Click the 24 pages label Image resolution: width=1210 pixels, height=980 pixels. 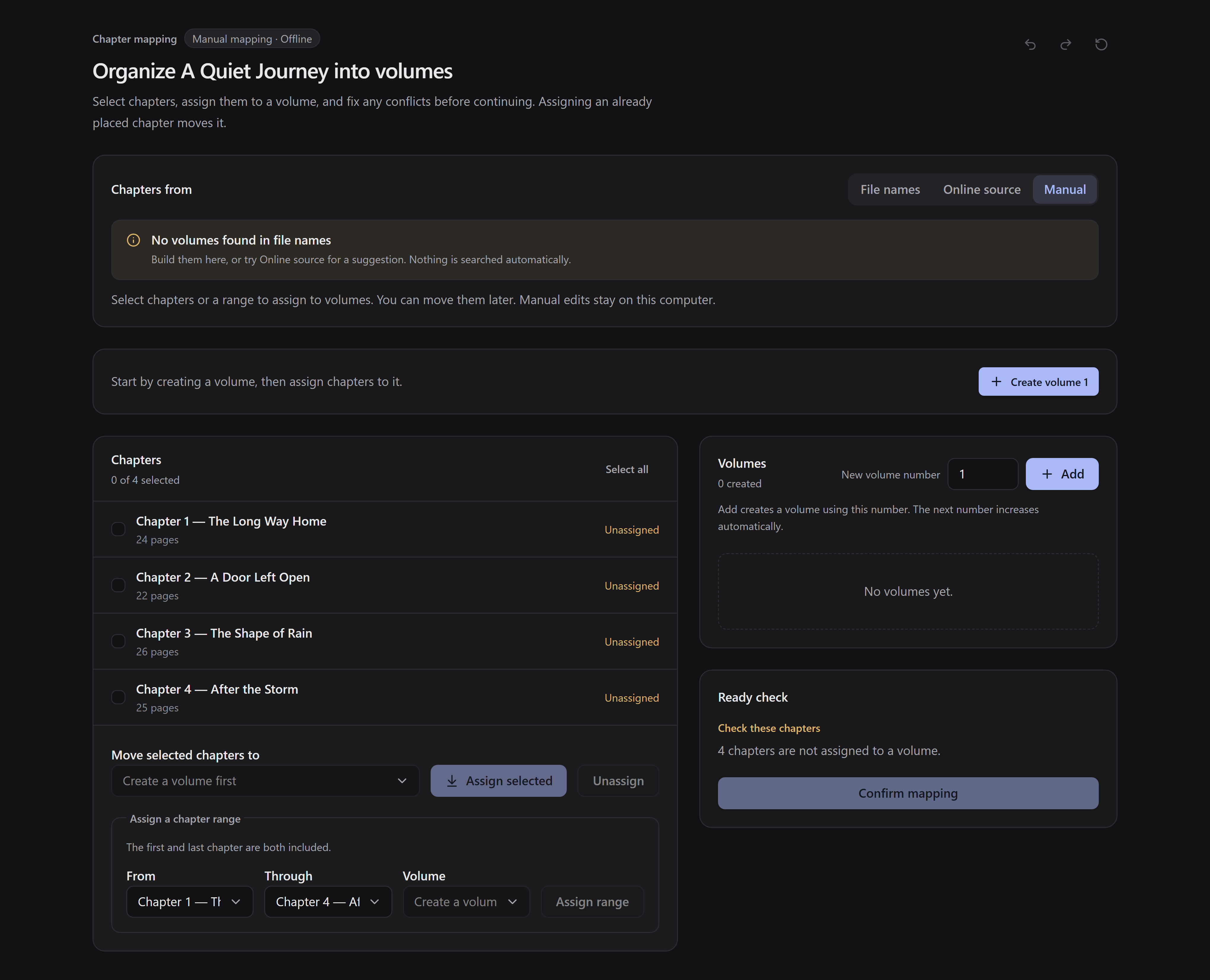click(x=157, y=540)
